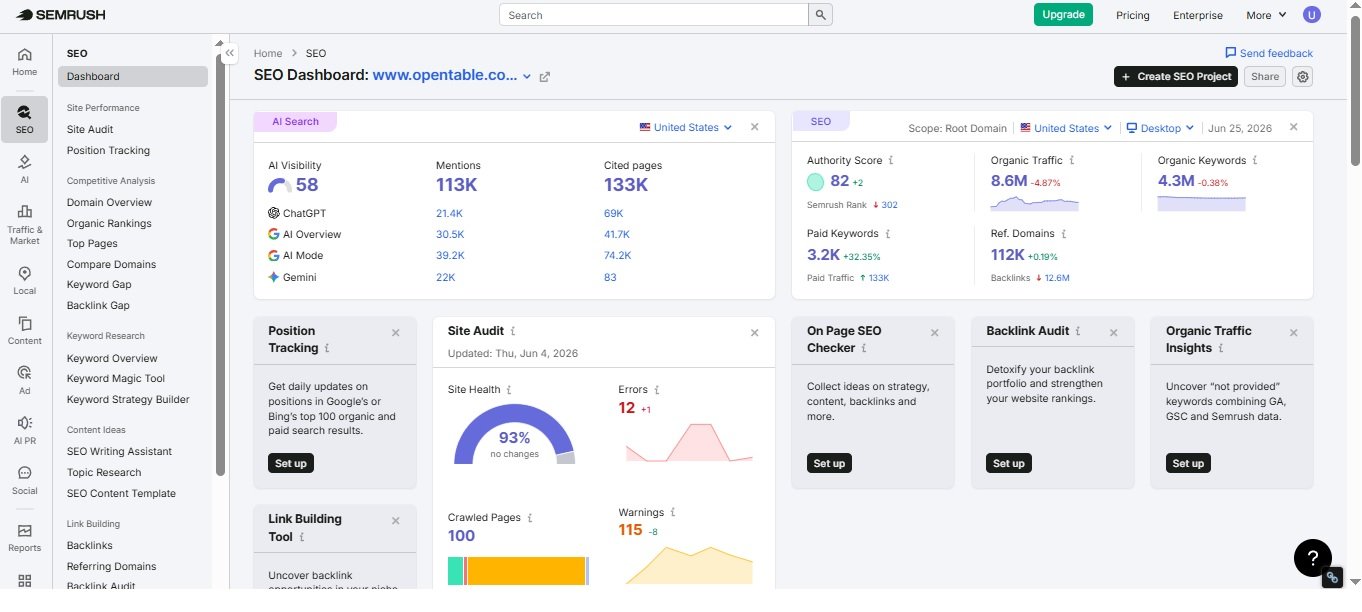Click the top search input field
This screenshot has height=612, width=1362.
653,15
